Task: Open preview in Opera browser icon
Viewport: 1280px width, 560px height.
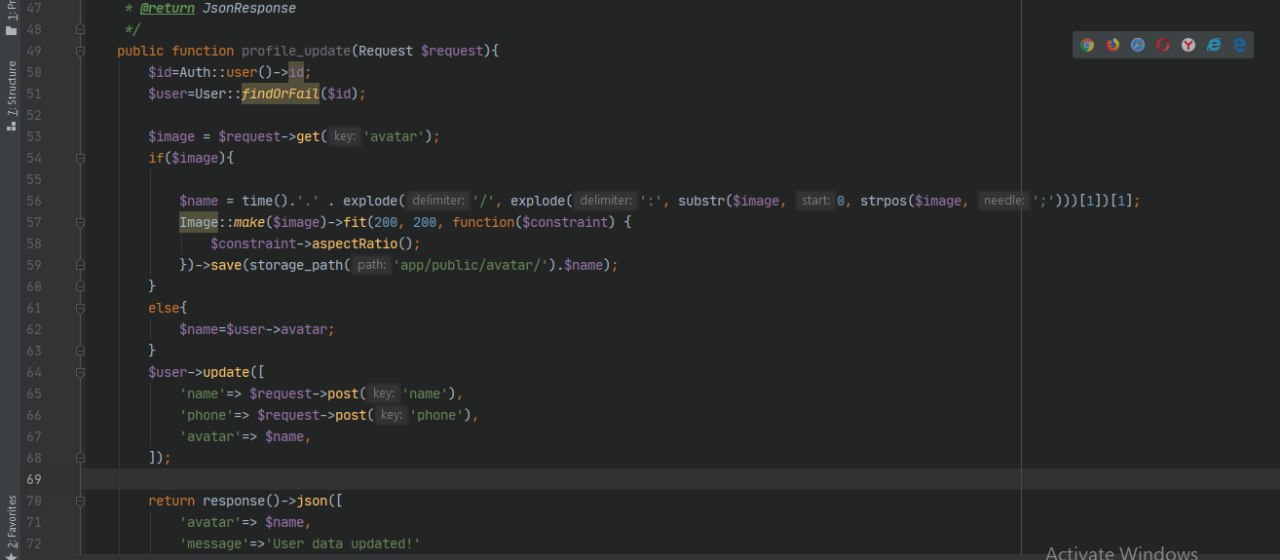Action: click(x=1163, y=45)
